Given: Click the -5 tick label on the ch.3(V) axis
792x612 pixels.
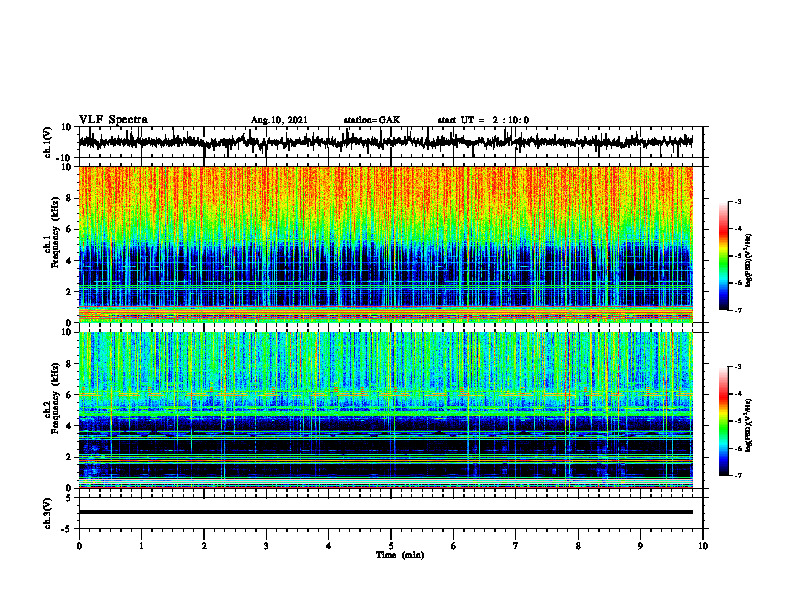Looking at the screenshot, I should coord(67,529).
